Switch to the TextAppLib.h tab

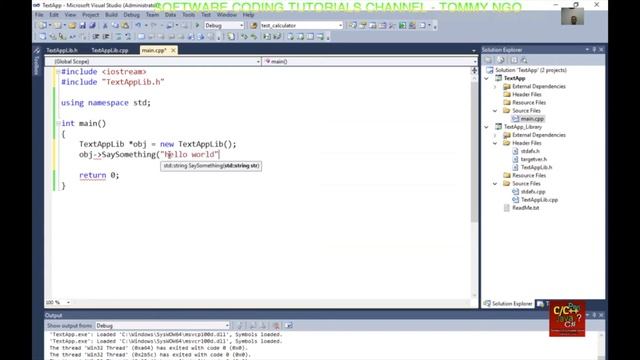(62, 50)
